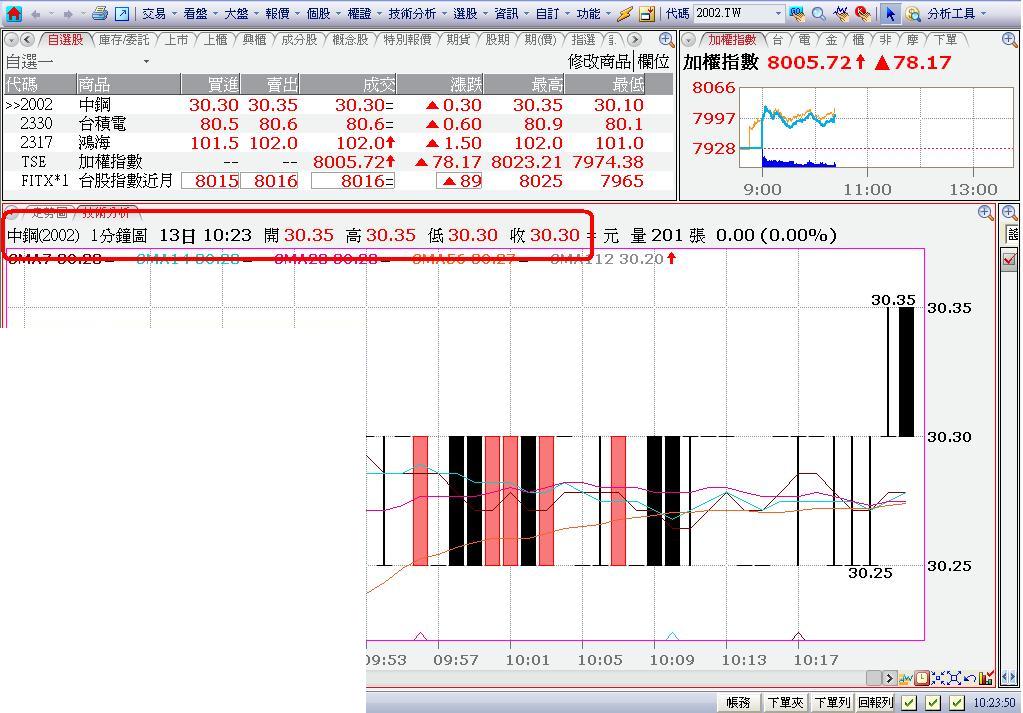The width and height of the screenshot is (1023, 713).
Task: Click the chart panel's inner magnifier icon
Action: click(986, 213)
